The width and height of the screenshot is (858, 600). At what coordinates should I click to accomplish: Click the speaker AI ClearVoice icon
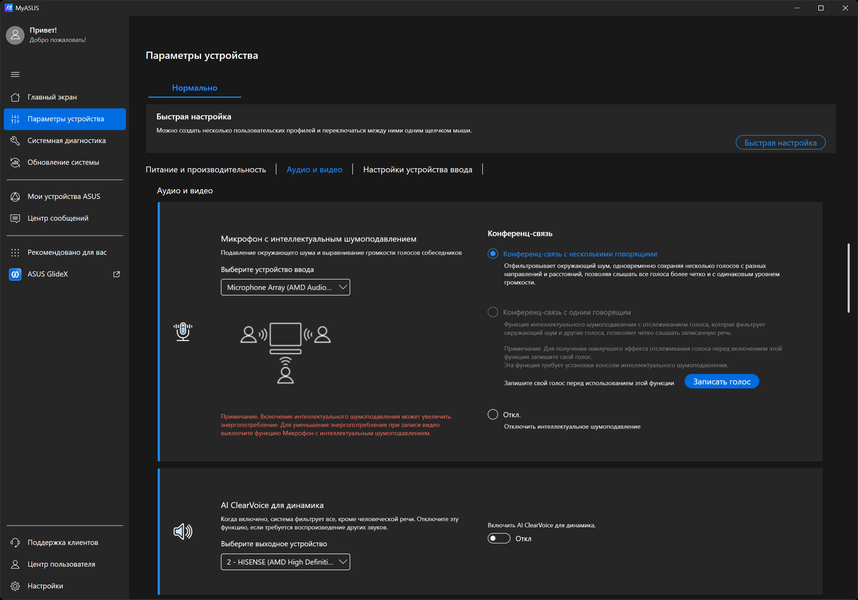coord(183,531)
